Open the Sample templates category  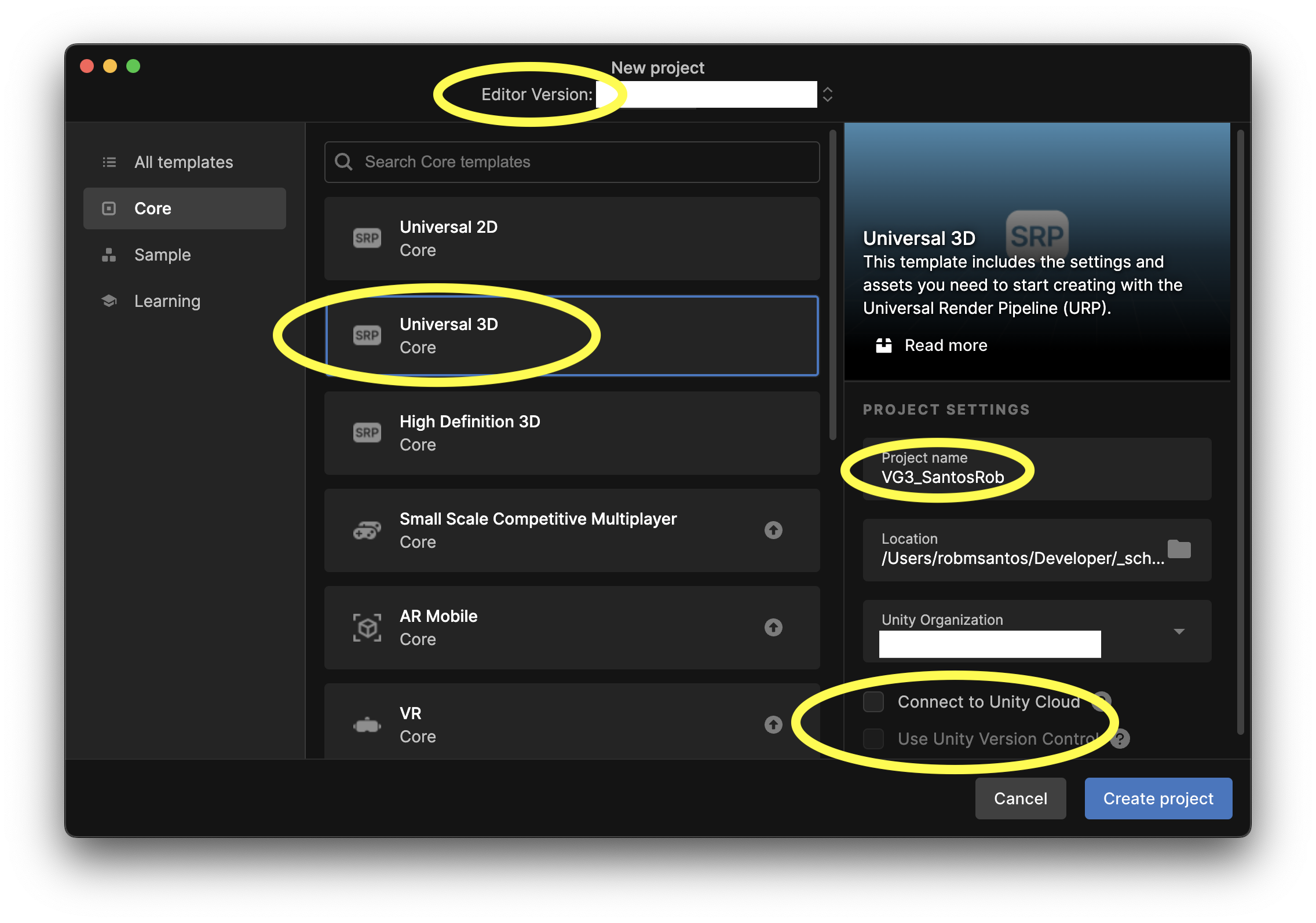click(x=162, y=255)
